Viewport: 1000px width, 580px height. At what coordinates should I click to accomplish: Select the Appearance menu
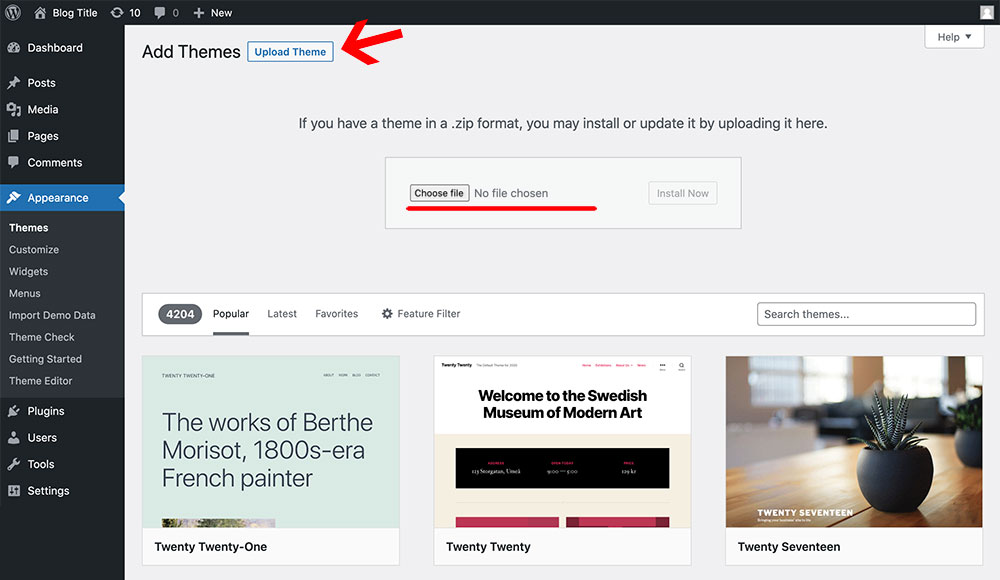coord(62,198)
